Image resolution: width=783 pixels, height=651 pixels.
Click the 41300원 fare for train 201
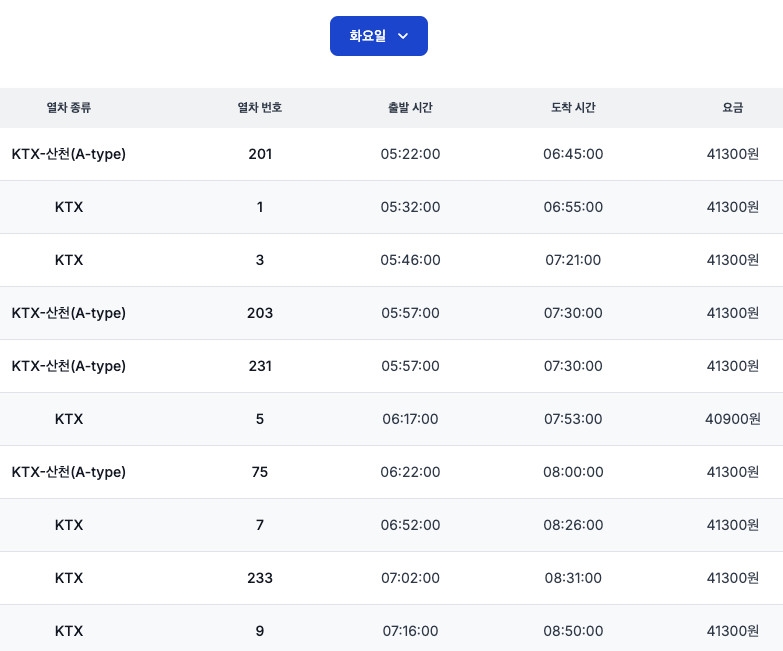pos(733,154)
